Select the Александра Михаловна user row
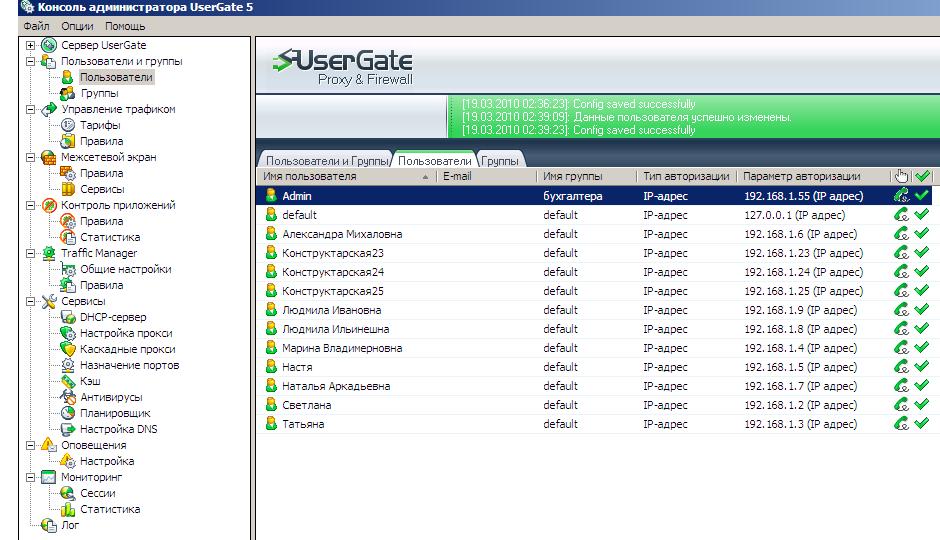The height and width of the screenshot is (540, 940). click(595, 234)
